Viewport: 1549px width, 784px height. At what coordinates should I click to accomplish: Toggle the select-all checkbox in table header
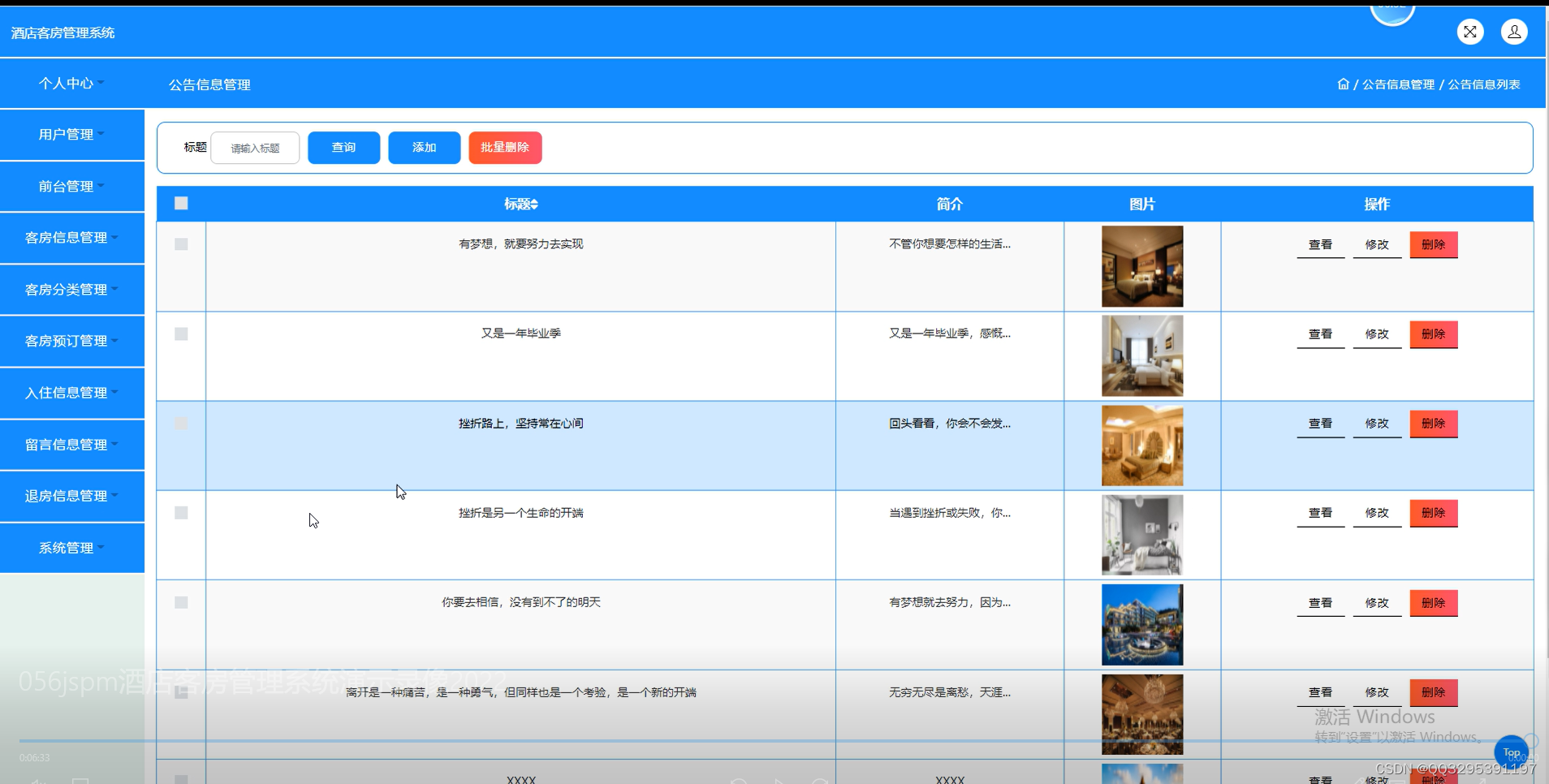point(181,203)
